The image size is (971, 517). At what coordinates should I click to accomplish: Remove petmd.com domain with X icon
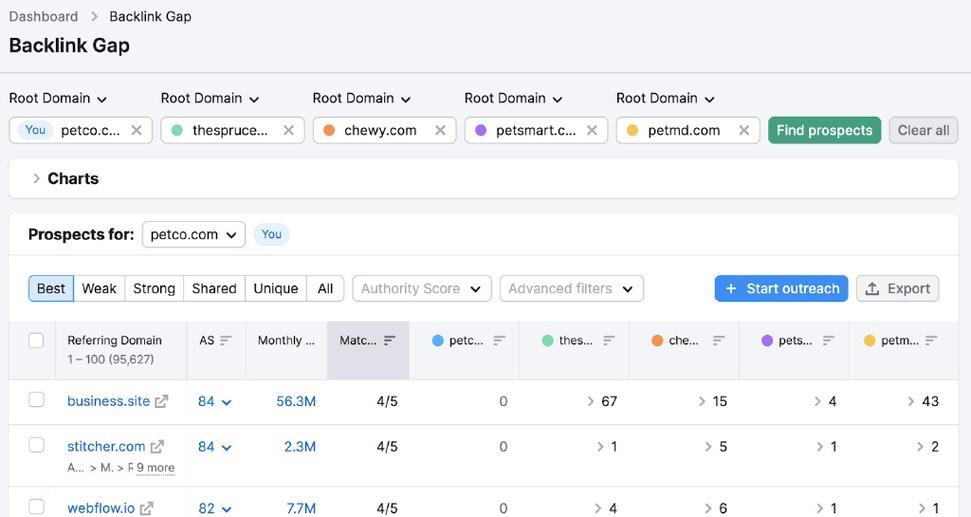(744, 131)
